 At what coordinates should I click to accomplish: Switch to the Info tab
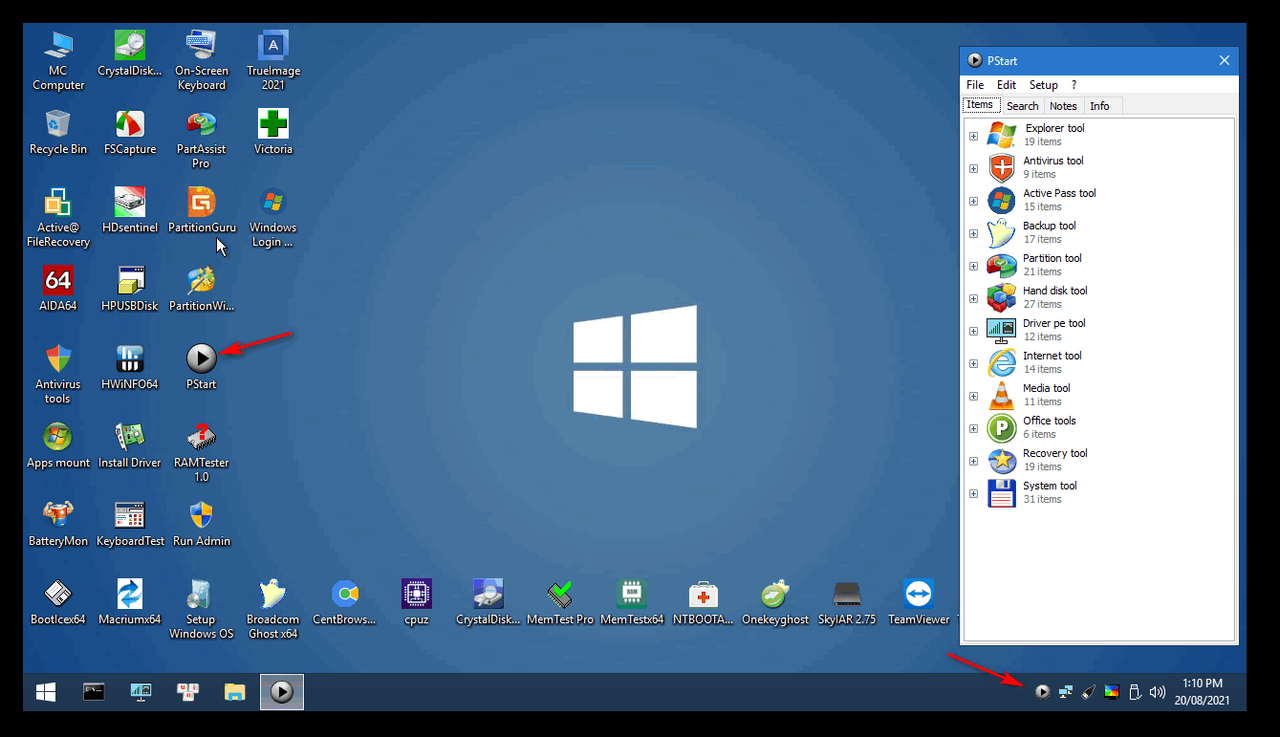coord(1099,106)
